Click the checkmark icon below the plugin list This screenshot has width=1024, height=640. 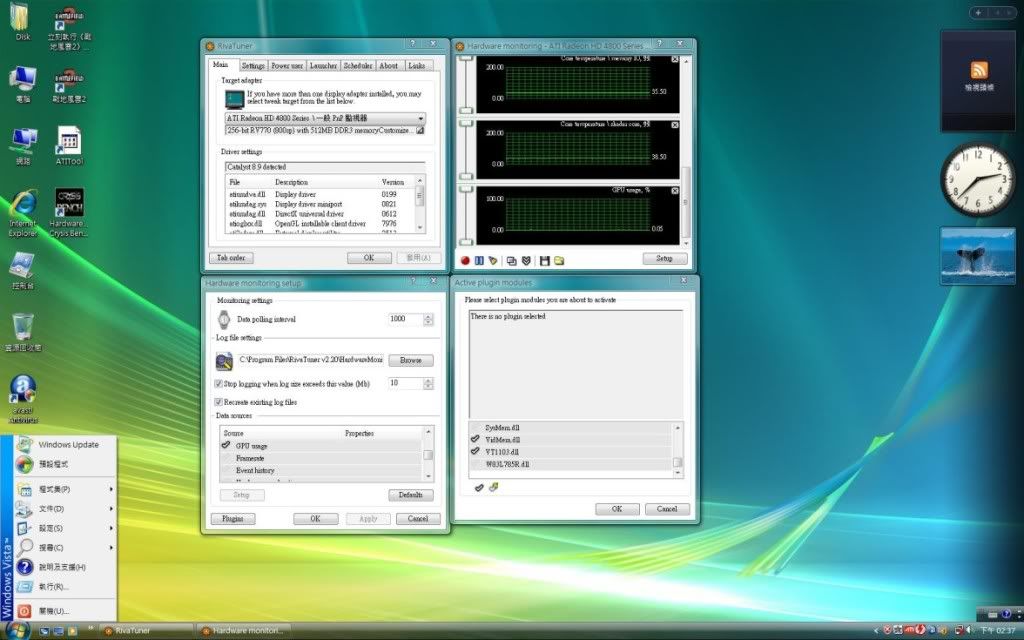(479, 487)
